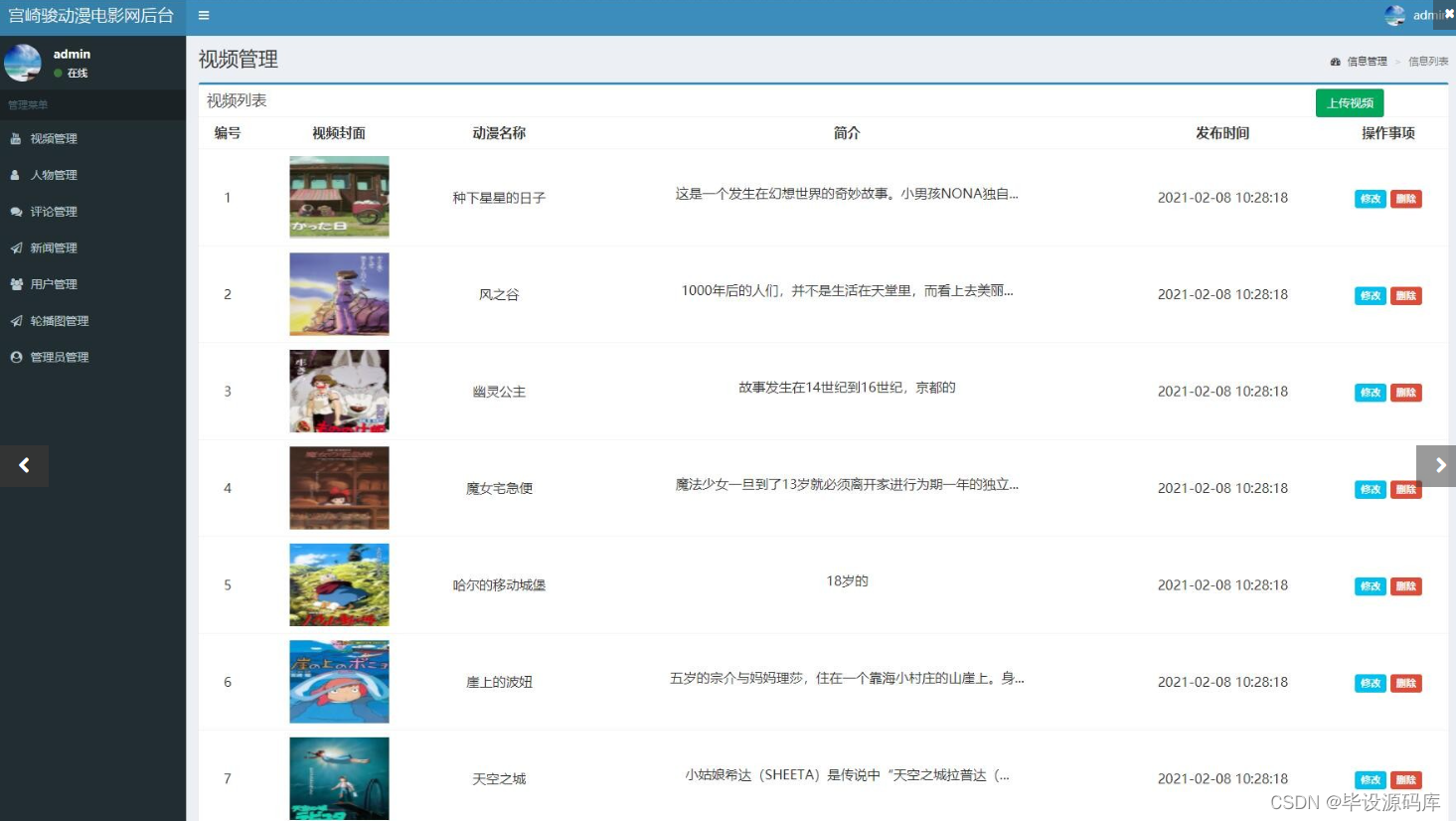Click the 视频列表 panel title
1456x821 pixels.
pyautogui.click(x=237, y=100)
